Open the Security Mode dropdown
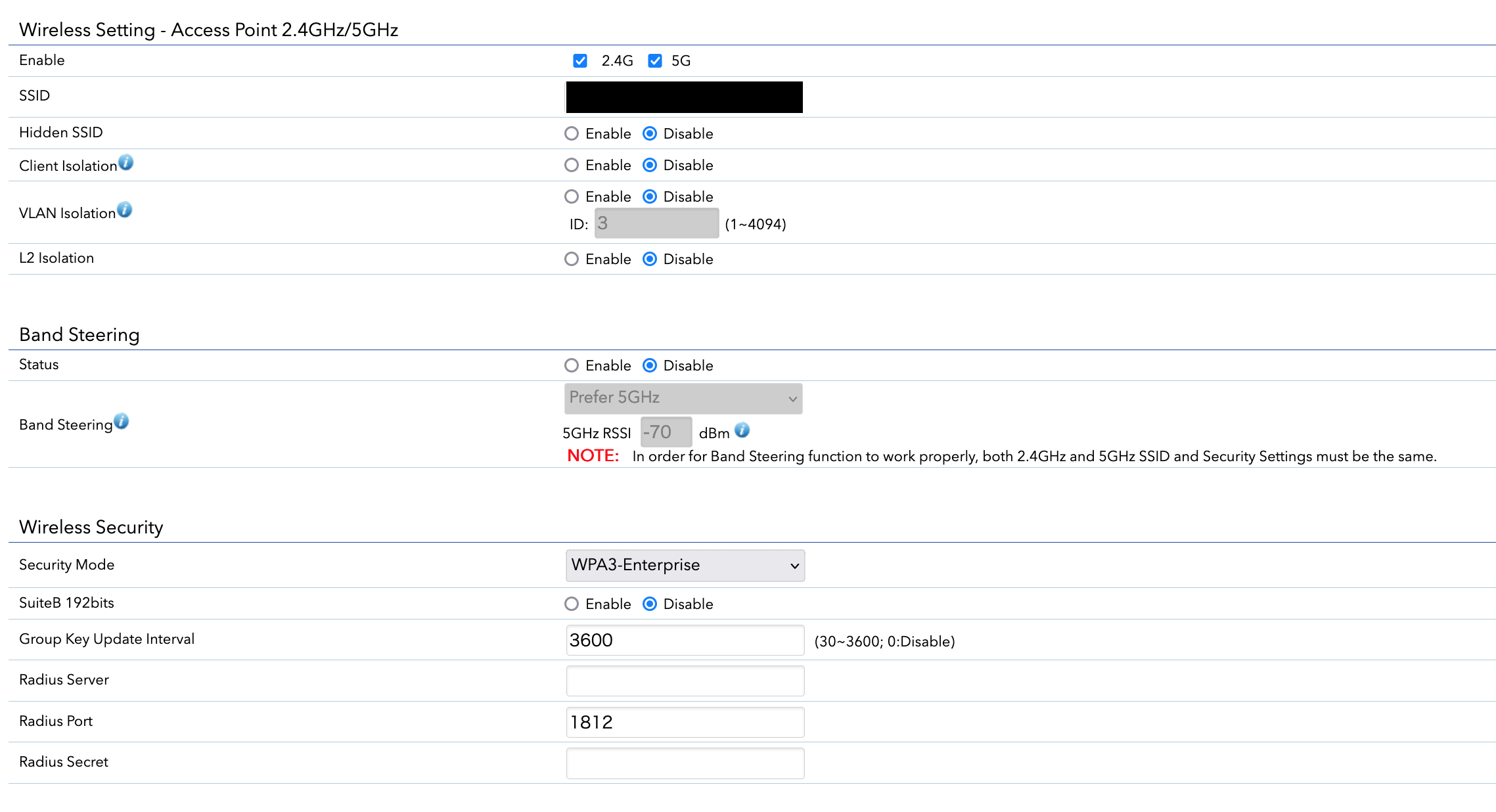1496x812 pixels. click(x=685, y=566)
